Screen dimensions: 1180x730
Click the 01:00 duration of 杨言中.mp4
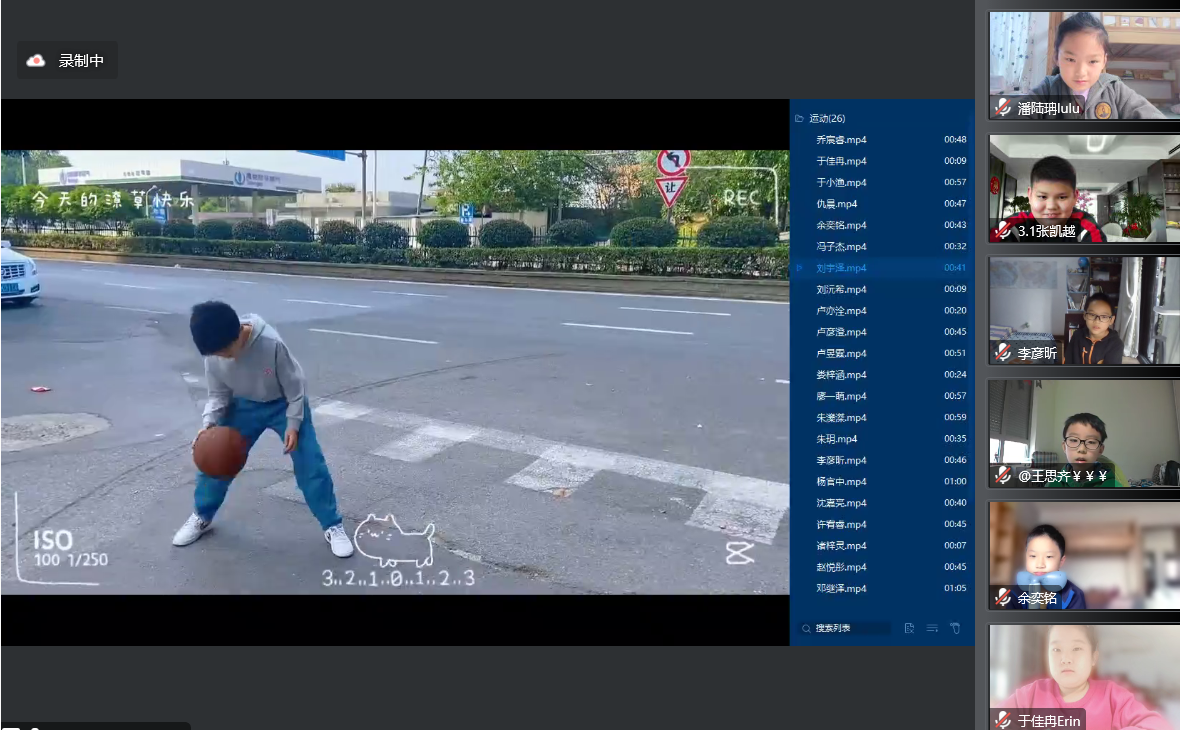tap(955, 482)
